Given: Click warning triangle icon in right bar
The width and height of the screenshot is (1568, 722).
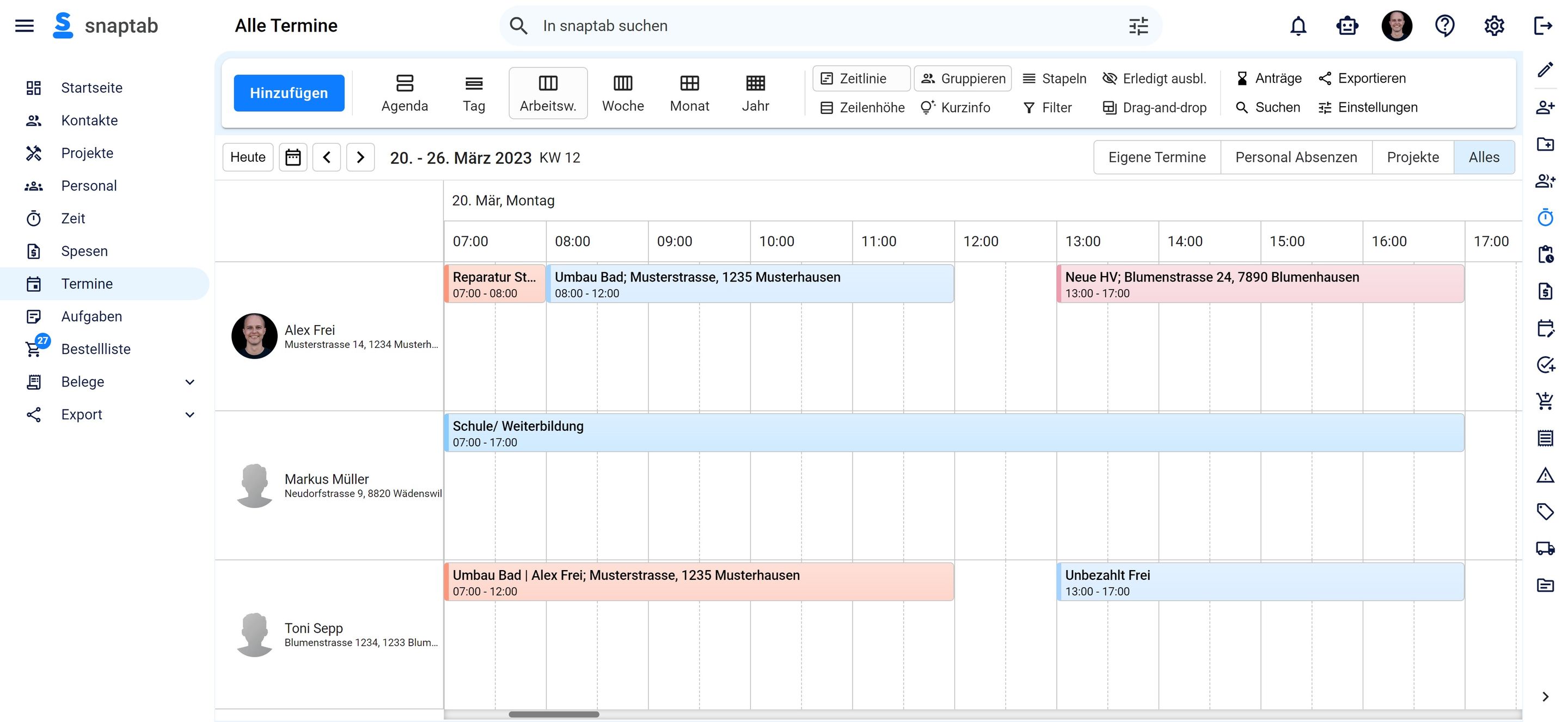Looking at the screenshot, I should tap(1545, 475).
